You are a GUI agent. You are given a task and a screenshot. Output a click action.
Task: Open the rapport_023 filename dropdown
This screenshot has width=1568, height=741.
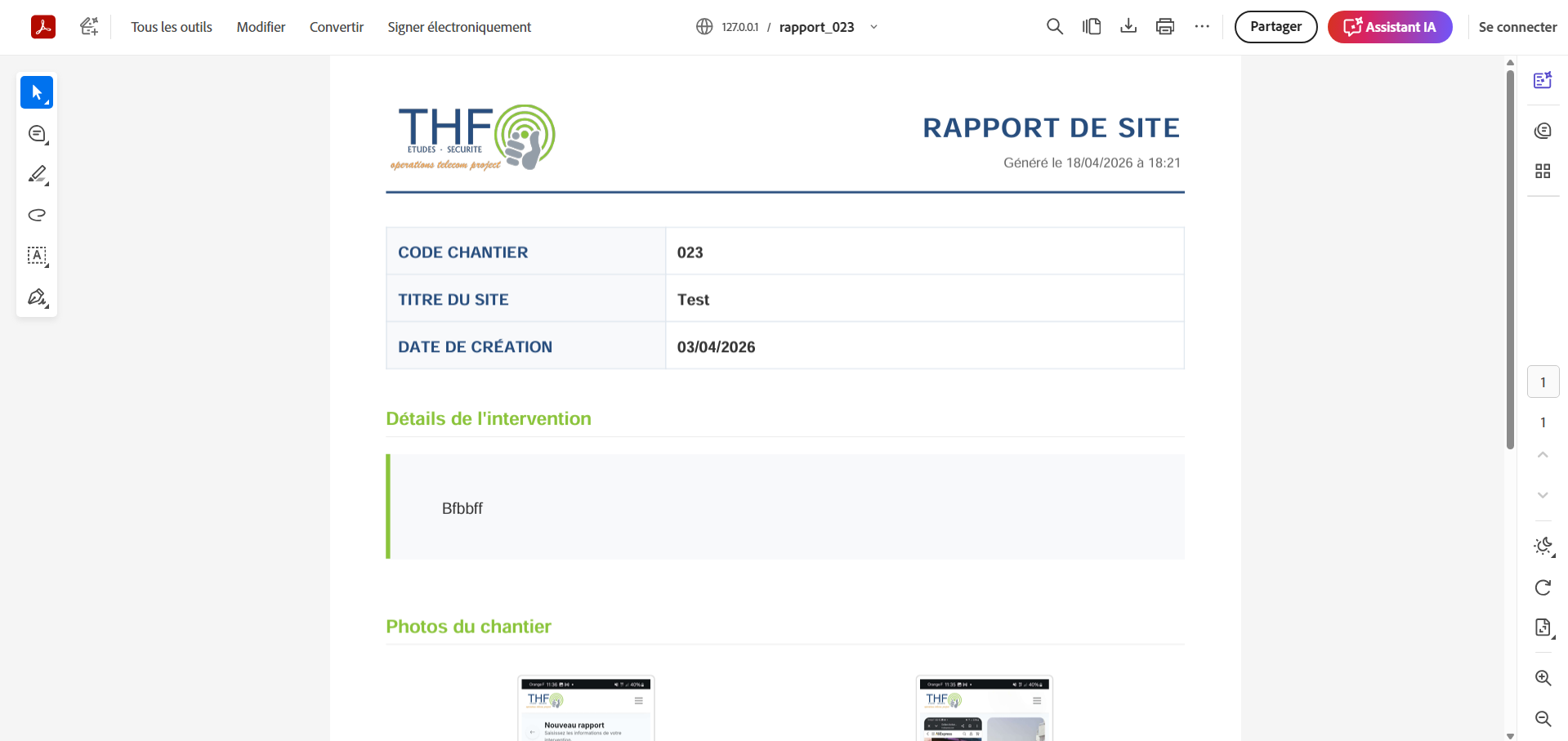point(873,27)
